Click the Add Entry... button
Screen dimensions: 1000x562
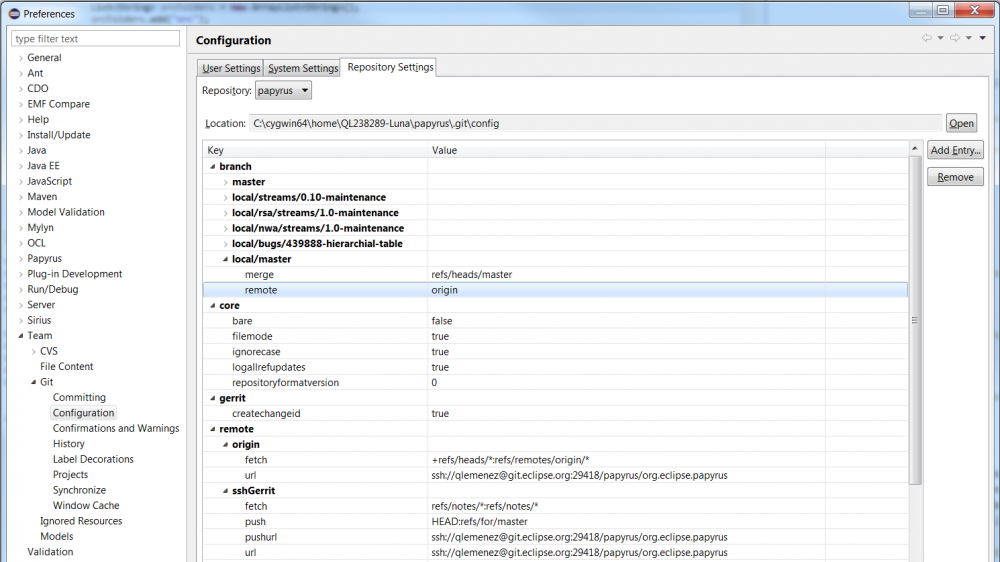point(955,150)
